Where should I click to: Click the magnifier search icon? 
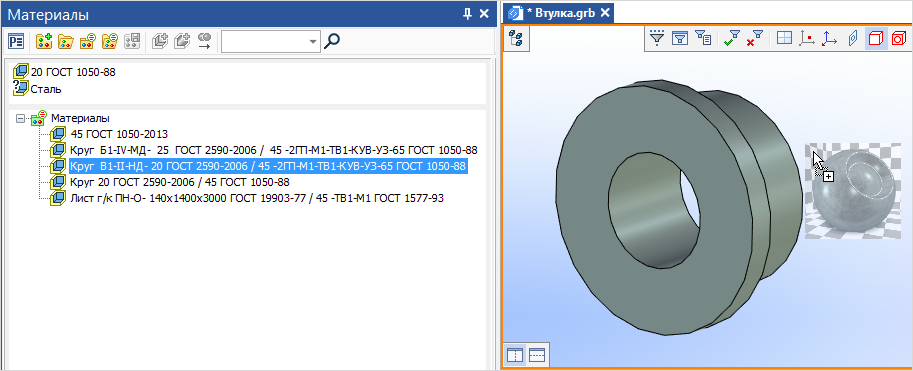coord(332,41)
